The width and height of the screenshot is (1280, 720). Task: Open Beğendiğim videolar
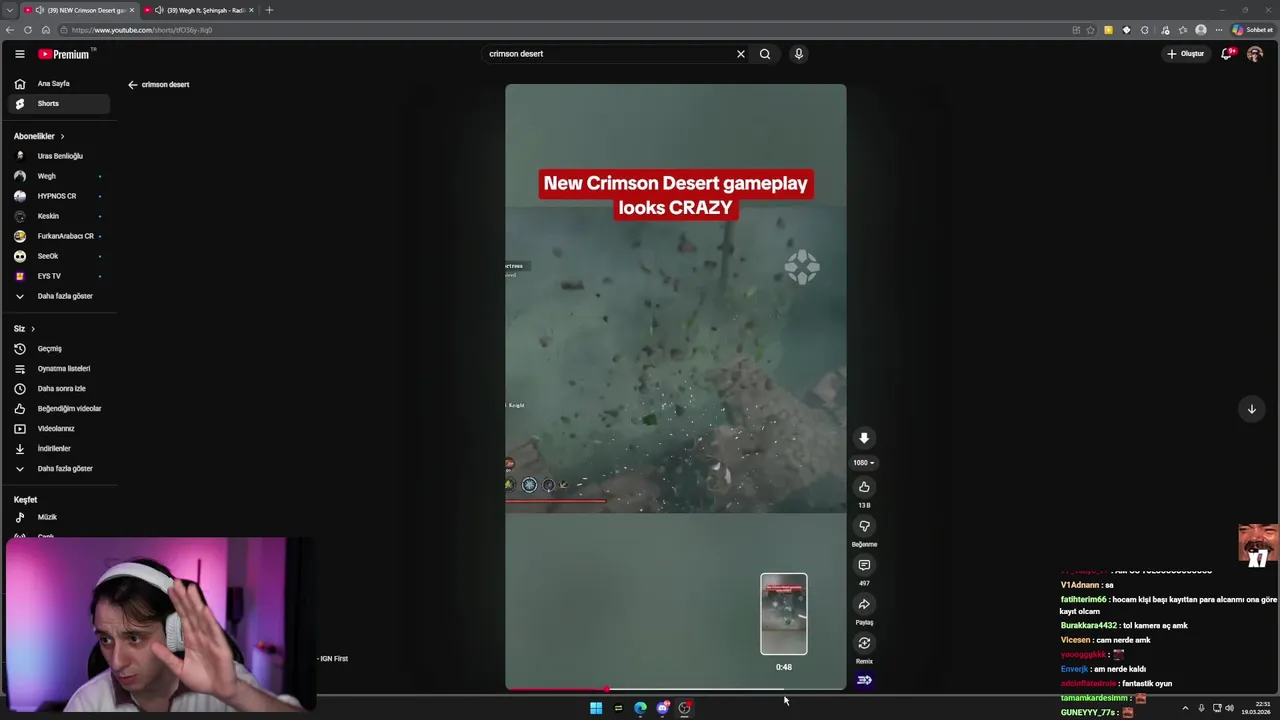click(58, 409)
